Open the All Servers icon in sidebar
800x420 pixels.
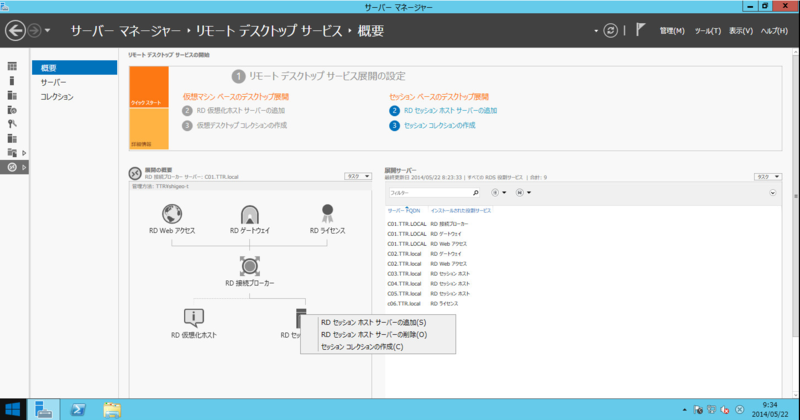pyautogui.click(x=12, y=95)
